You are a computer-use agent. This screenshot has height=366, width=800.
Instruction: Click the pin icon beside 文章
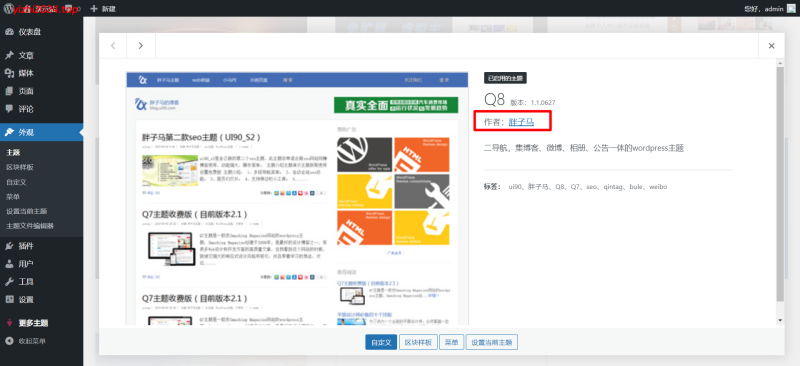(x=9, y=55)
